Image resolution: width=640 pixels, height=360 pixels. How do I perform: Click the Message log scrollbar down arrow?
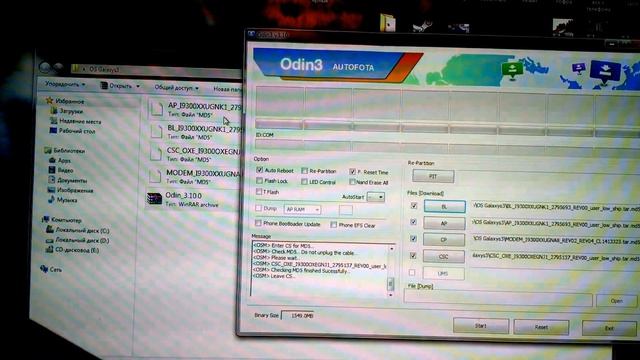tap(391, 295)
